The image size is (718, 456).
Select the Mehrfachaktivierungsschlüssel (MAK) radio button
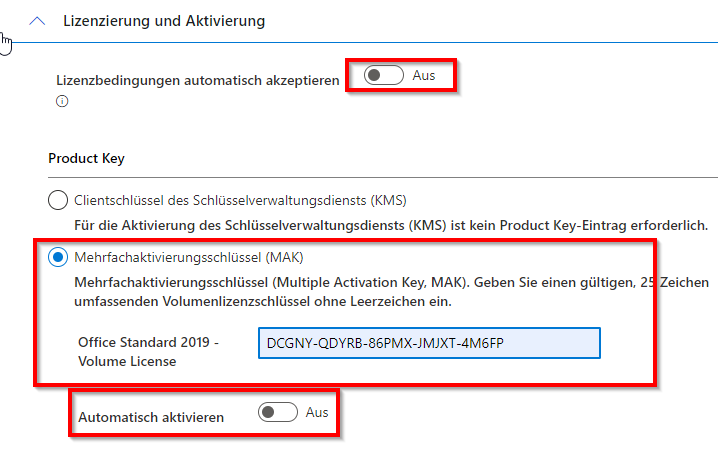pos(58,257)
